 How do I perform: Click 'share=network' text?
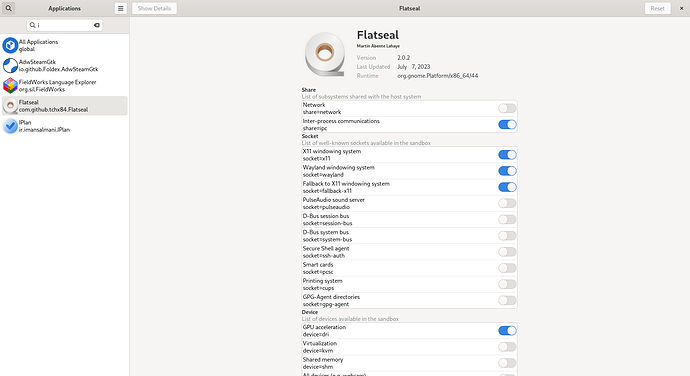(x=322, y=112)
